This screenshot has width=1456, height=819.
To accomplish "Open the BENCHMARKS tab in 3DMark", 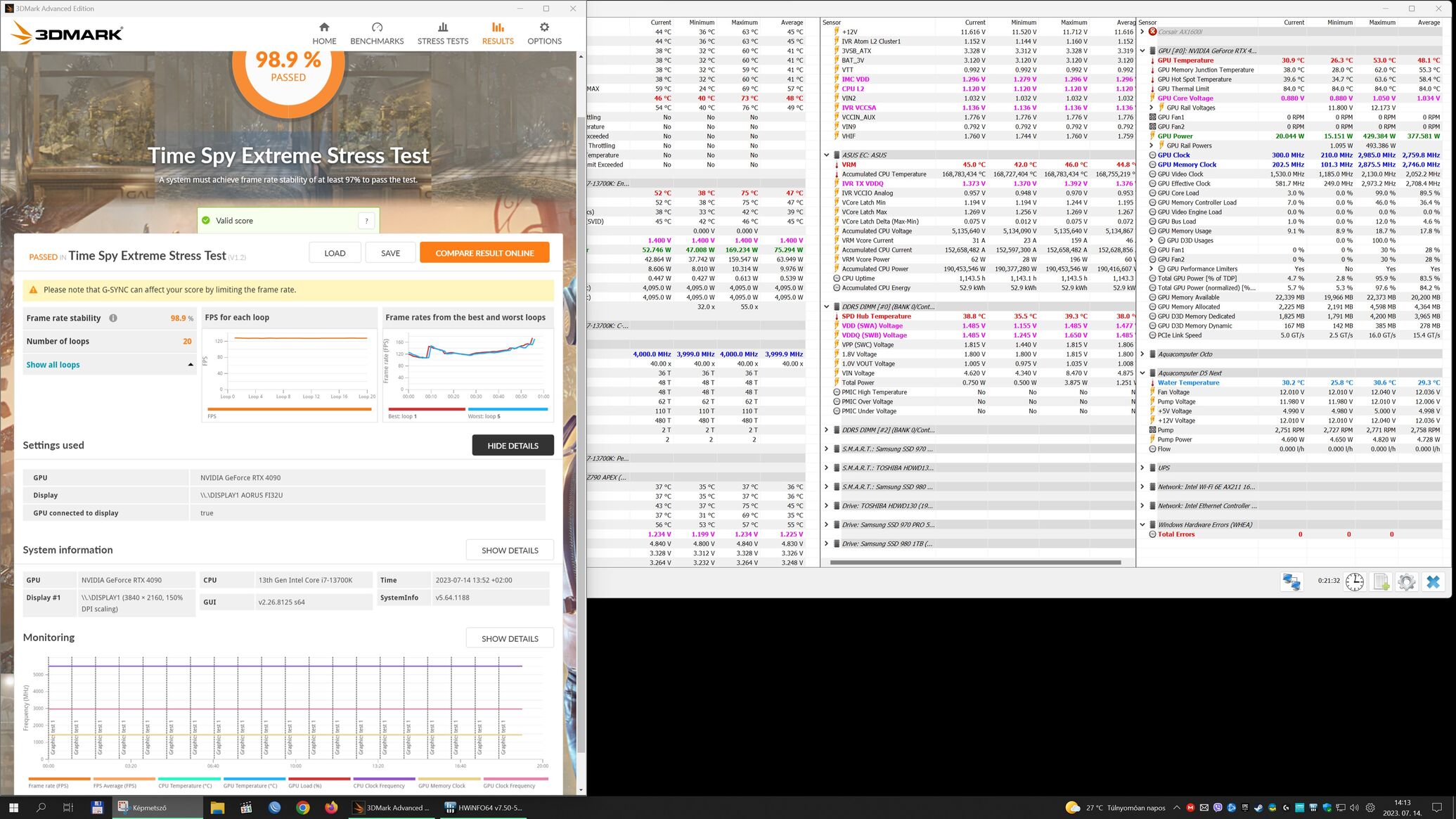I will pos(377,33).
